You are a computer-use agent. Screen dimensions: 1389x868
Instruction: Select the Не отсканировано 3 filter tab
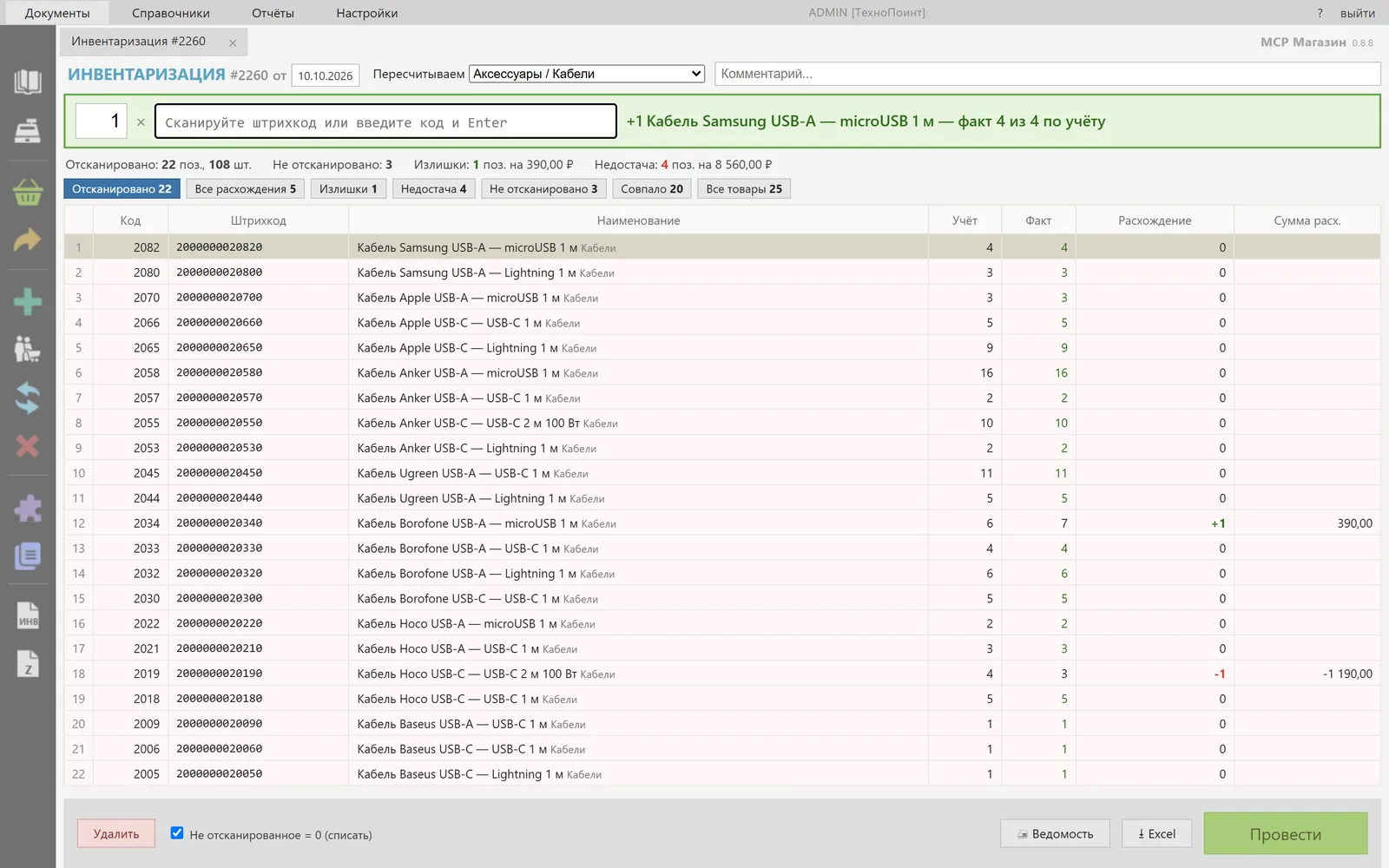click(x=543, y=189)
